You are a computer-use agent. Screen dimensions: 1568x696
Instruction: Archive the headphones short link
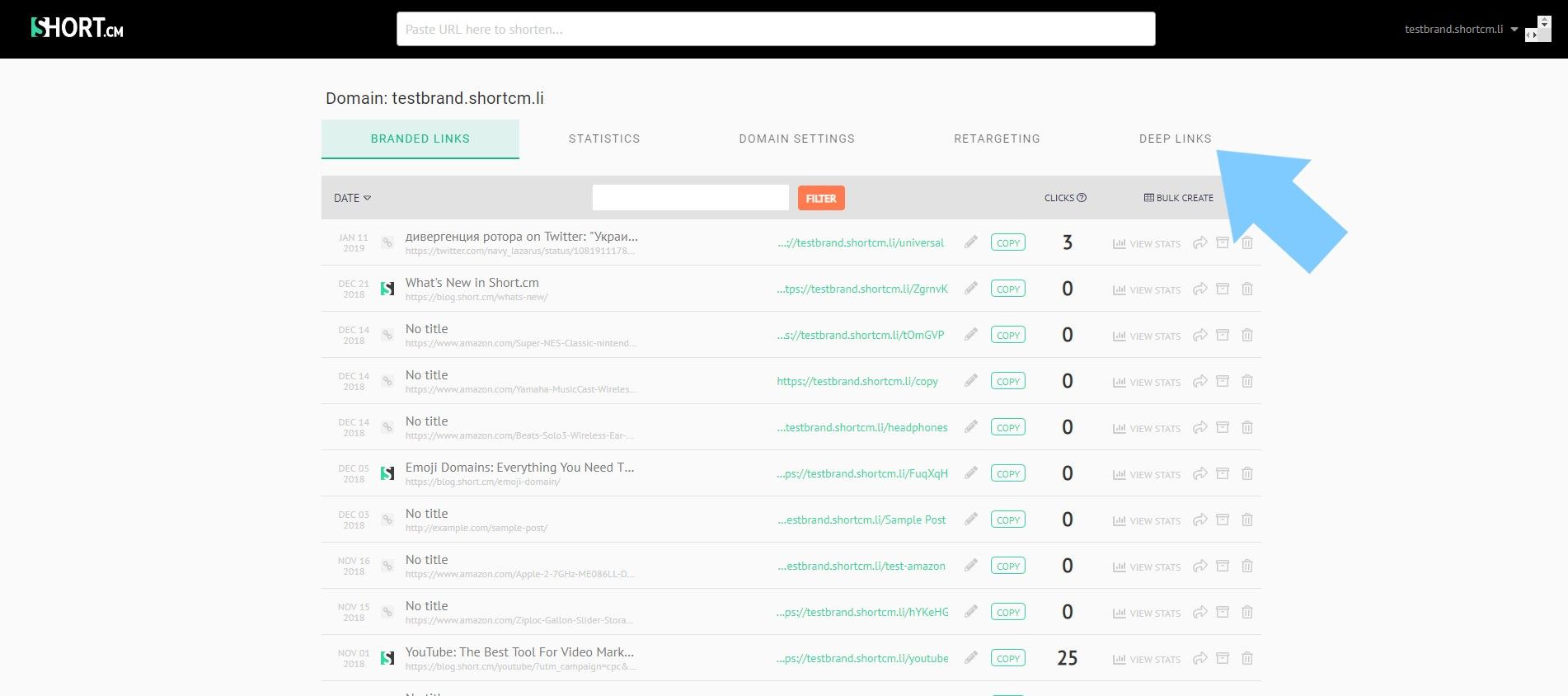(1223, 427)
